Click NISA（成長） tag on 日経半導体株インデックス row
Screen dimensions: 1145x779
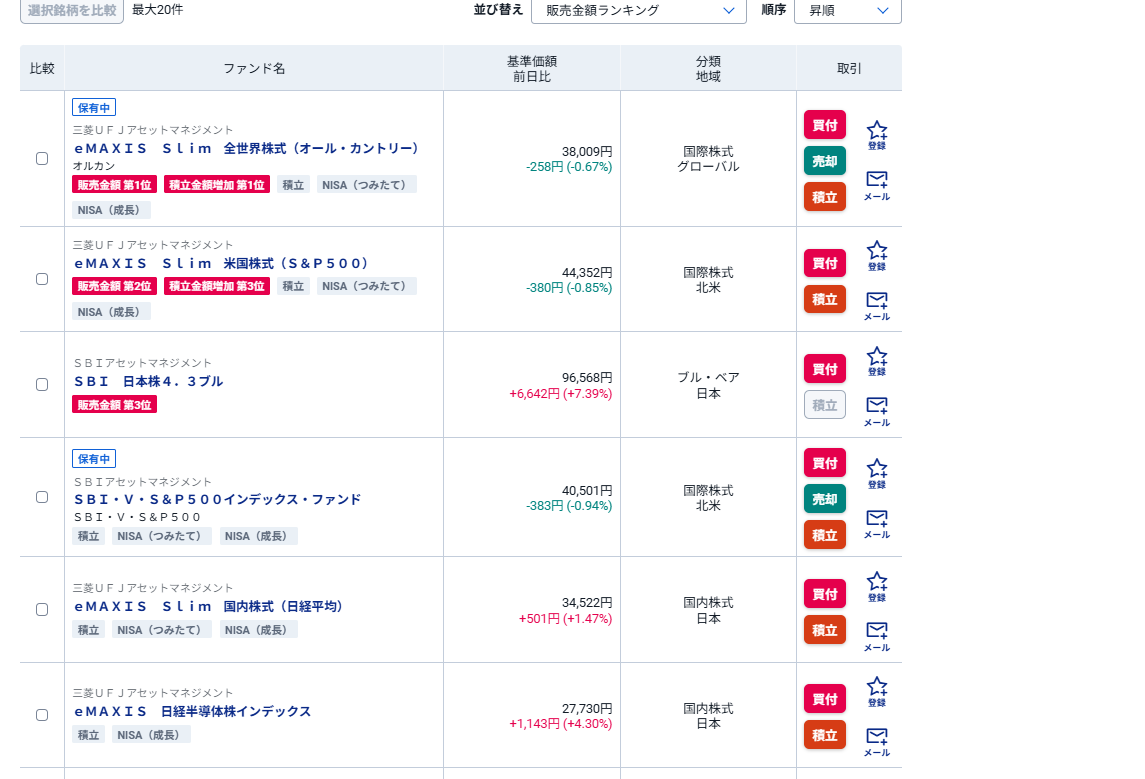click(x=151, y=734)
